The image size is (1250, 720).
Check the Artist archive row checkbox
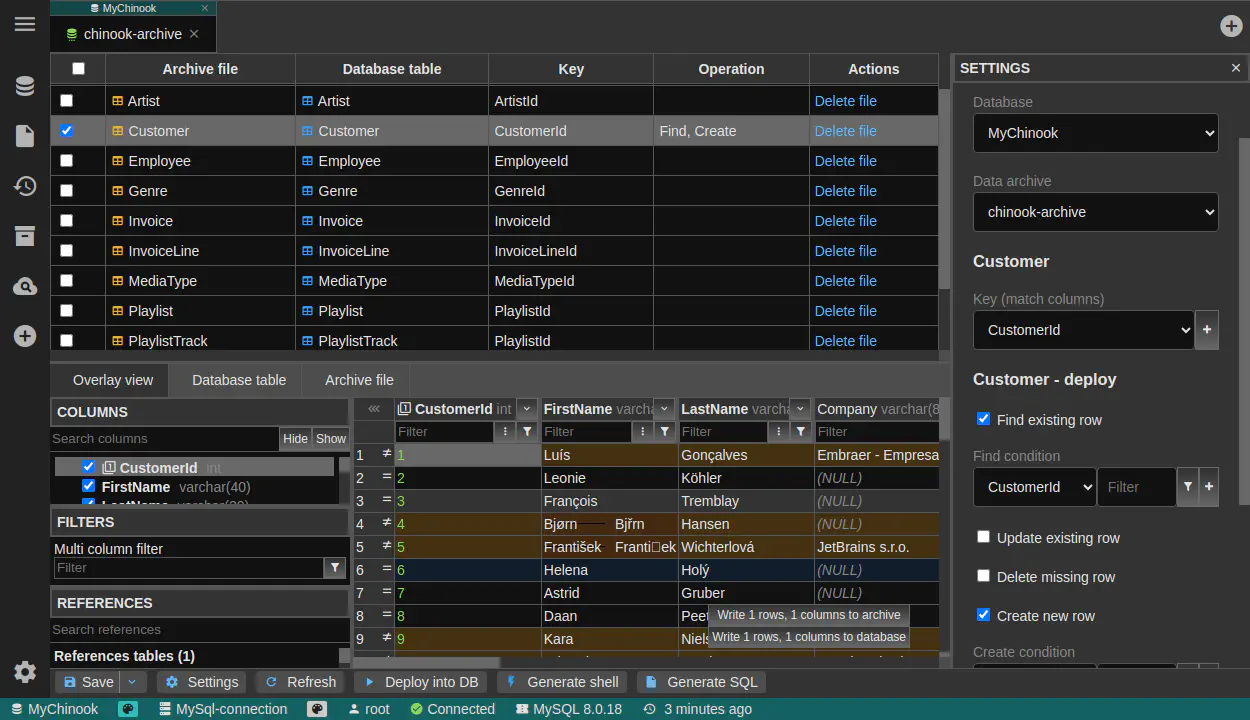[67, 101]
